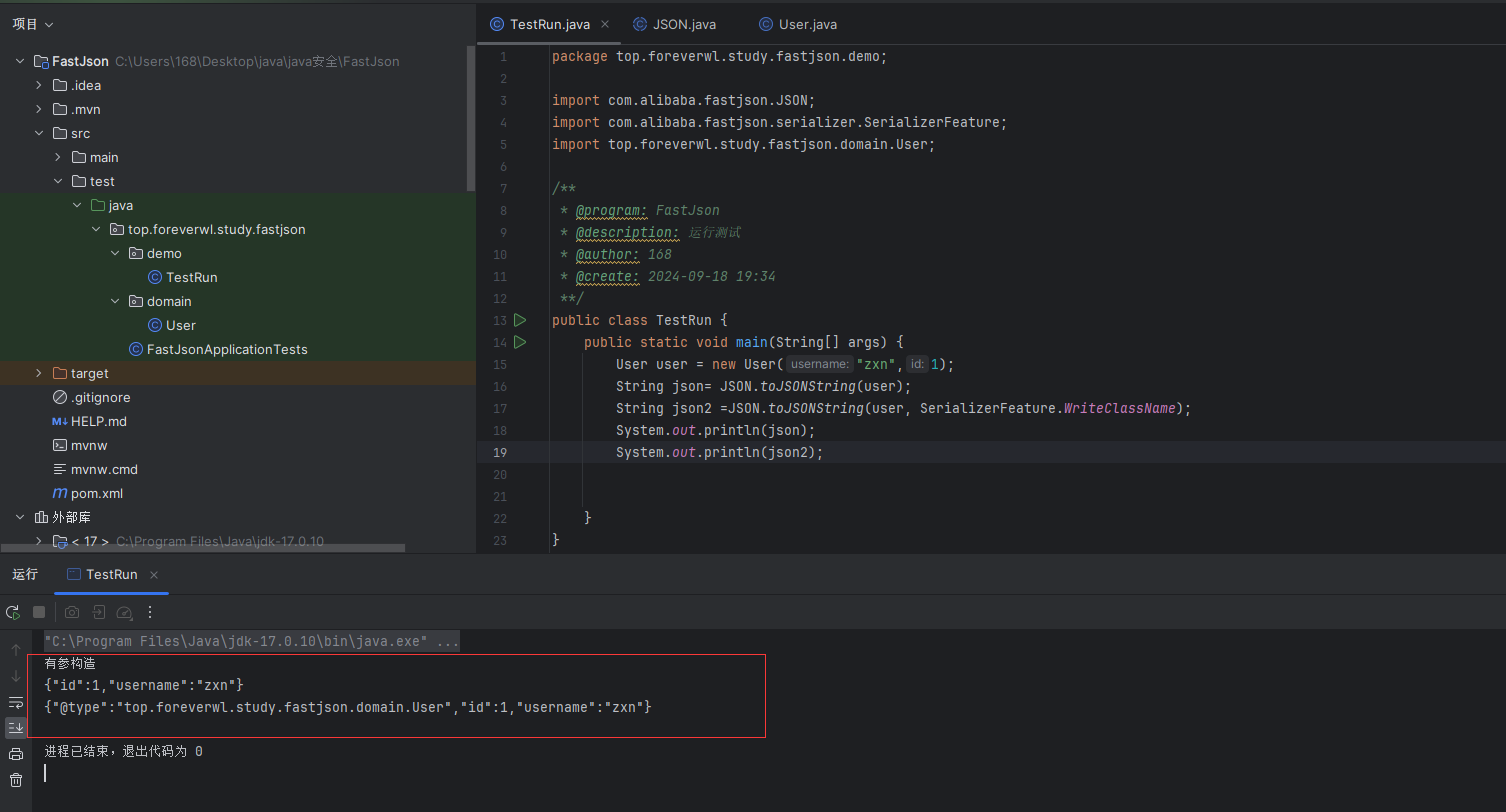Expand the JDK 17 library node
This screenshot has width=1506, height=812.
(39, 541)
